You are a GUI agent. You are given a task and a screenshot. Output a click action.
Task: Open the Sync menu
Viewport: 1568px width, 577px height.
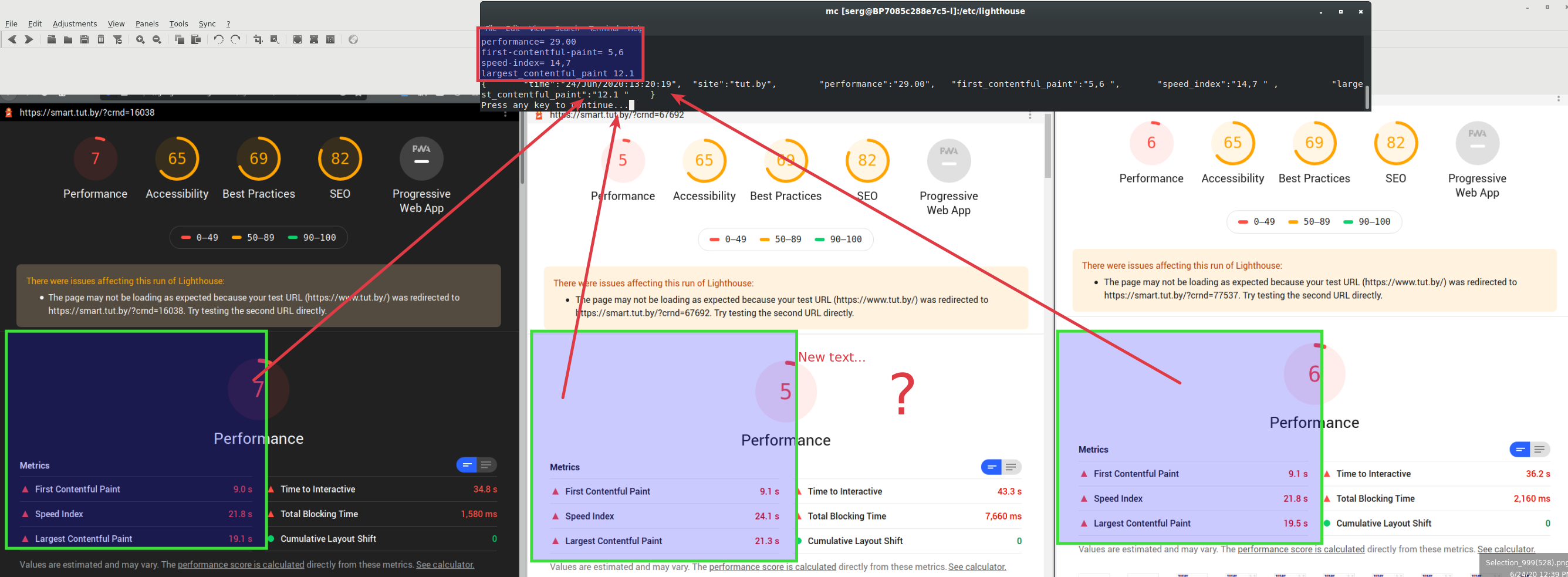(x=207, y=23)
